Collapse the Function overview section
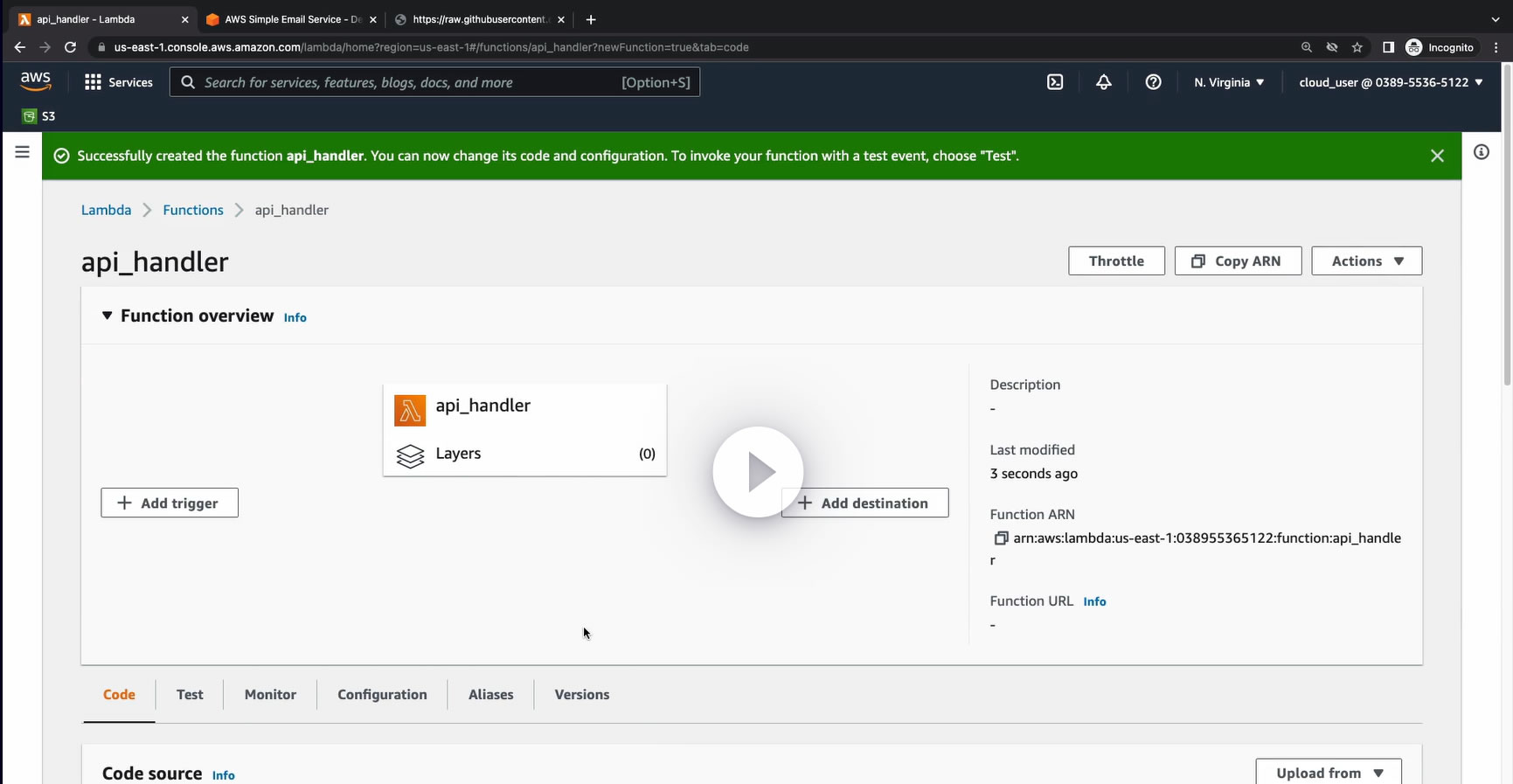1513x784 pixels. tap(108, 316)
